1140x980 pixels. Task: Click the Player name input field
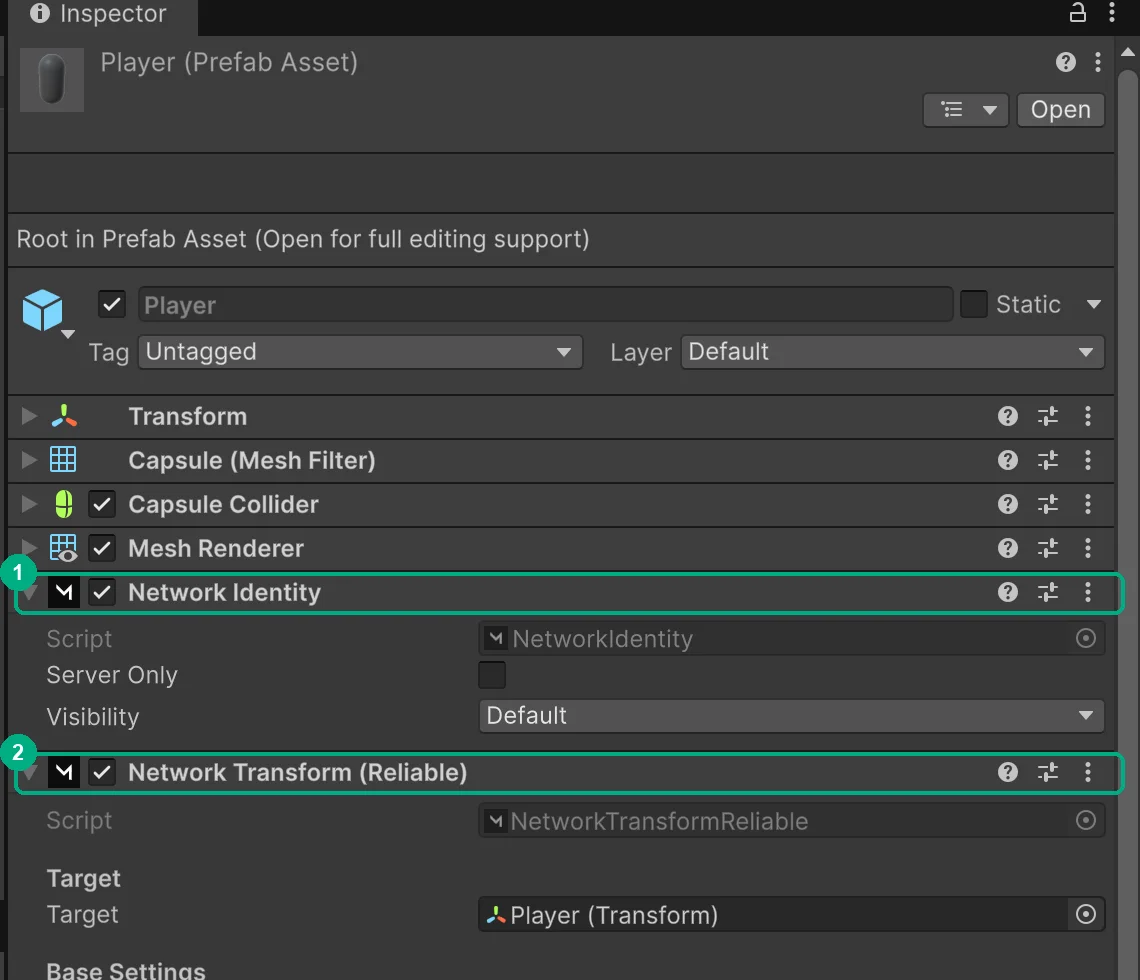click(545, 305)
